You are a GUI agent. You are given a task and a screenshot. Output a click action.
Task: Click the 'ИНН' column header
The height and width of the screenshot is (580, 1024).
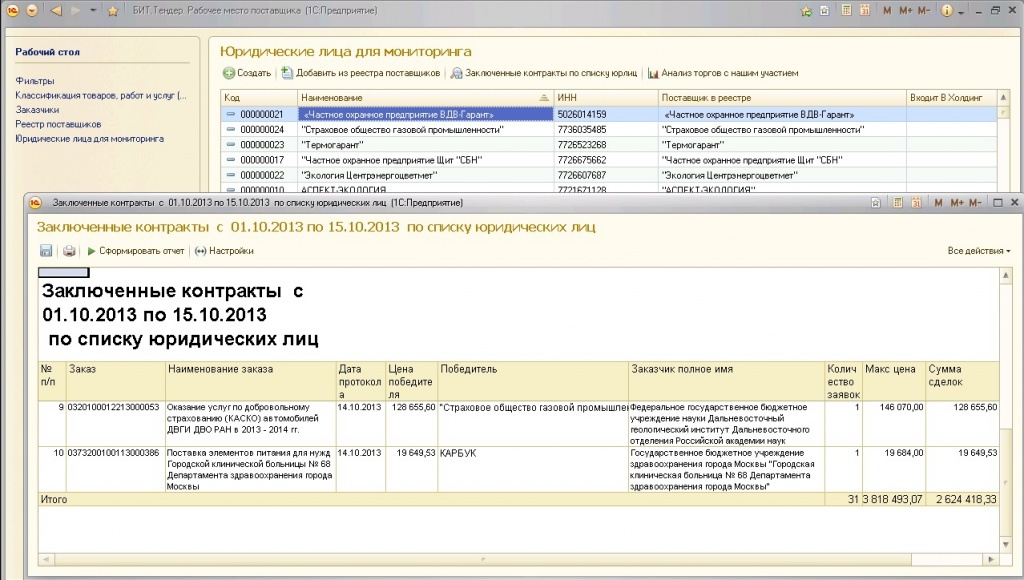(x=606, y=97)
